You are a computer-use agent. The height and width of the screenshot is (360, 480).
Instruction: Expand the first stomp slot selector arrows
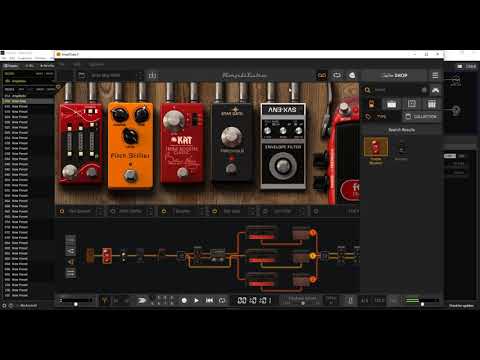click(x=99, y=211)
